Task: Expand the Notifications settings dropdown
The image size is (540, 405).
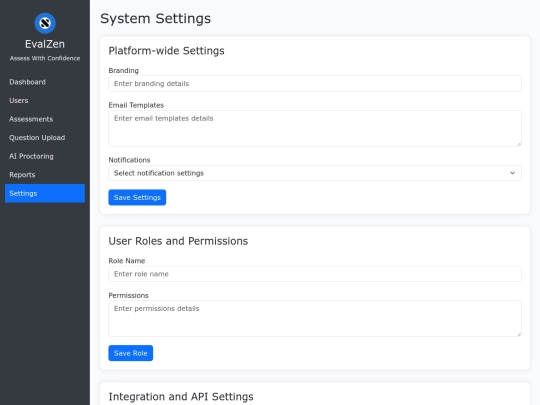Action: 315,173
